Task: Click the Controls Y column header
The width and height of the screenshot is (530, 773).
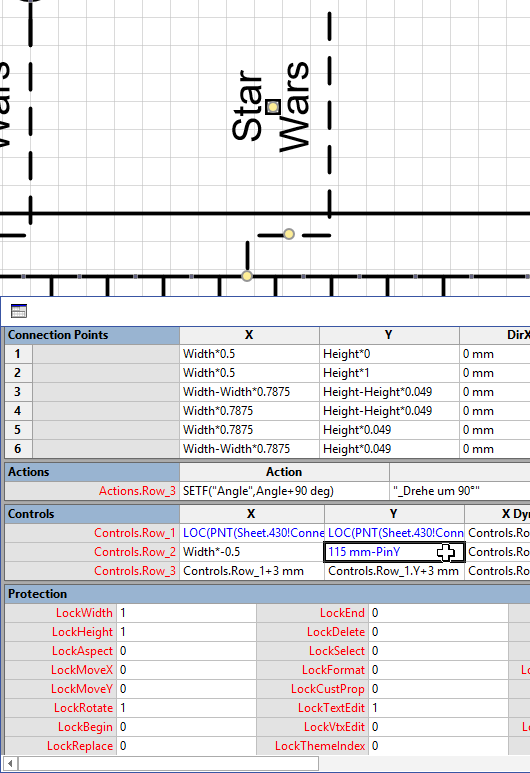Action: [x=394, y=514]
